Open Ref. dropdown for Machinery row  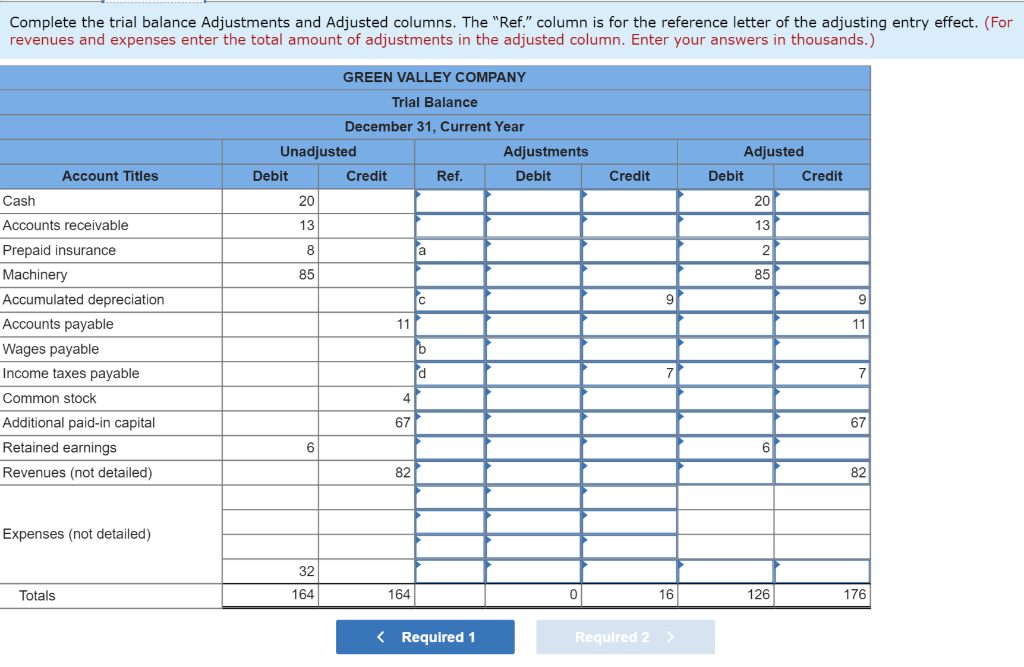450,275
